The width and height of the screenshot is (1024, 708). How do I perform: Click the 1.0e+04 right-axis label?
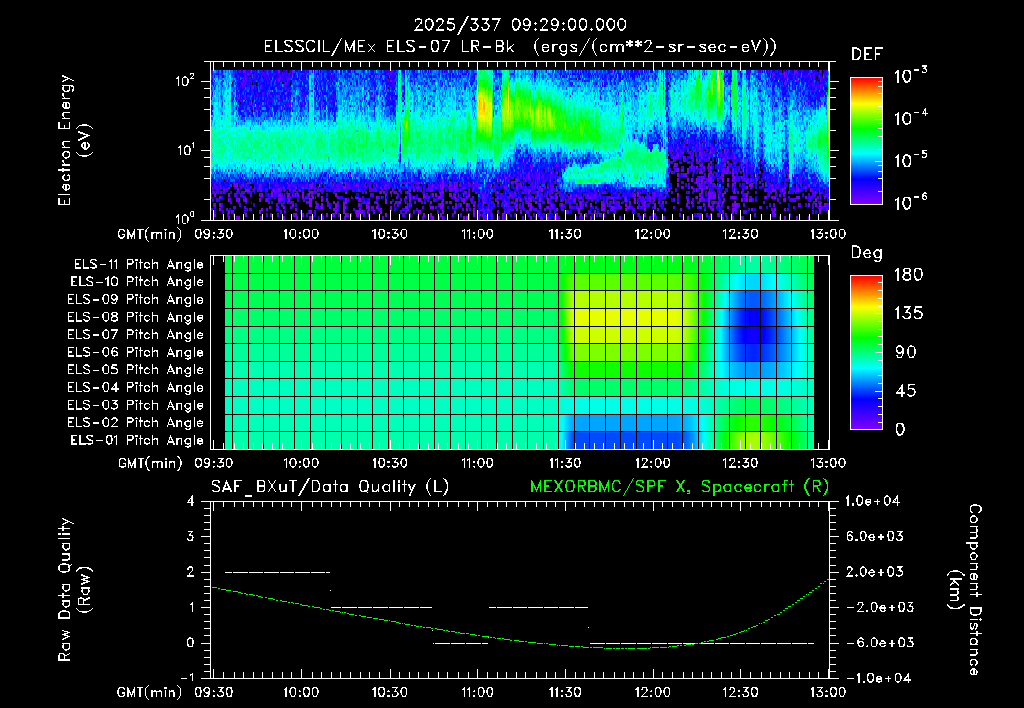click(x=872, y=501)
